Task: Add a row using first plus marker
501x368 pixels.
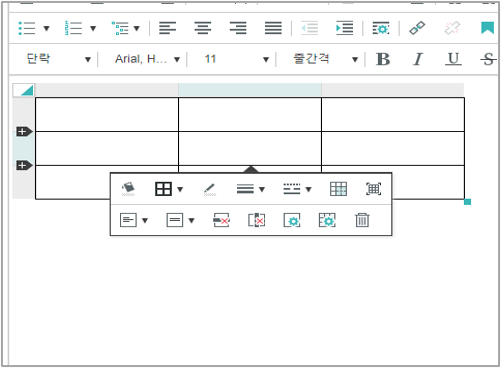Action: pos(23,132)
